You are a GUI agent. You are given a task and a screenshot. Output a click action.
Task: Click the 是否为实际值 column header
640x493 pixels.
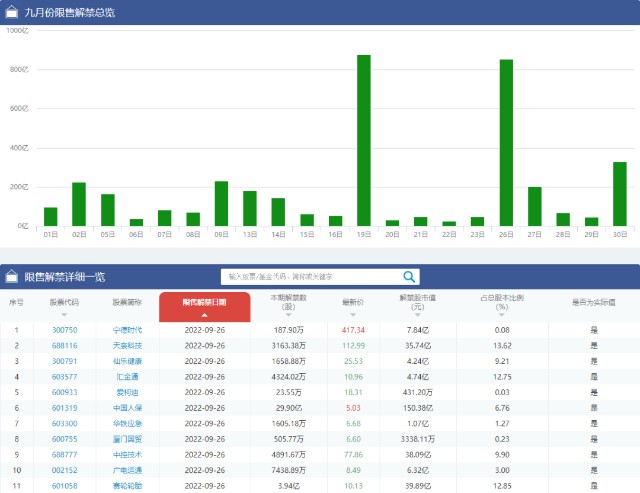click(x=594, y=302)
